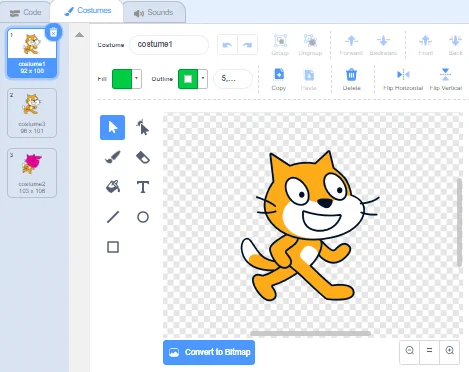Switch to the Sounds tab
Image resolution: width=469 pixels, height=372 pixels.
coord(153,13)
